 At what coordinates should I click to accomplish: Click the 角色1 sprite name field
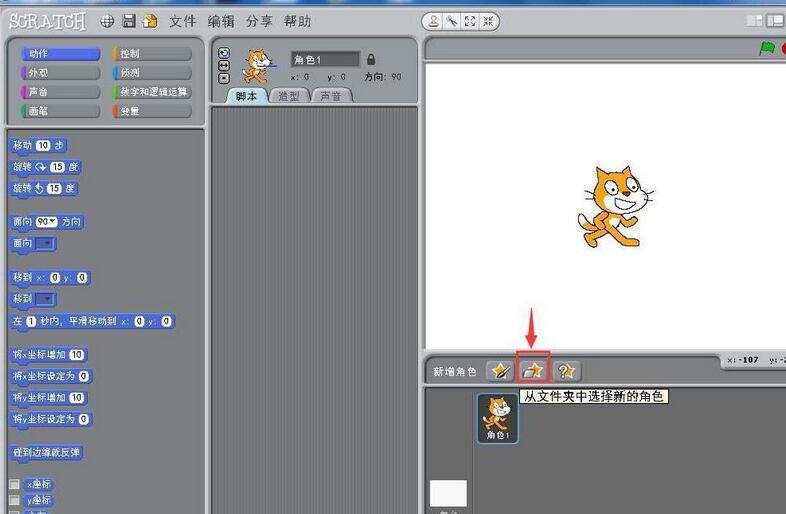[324, 60]
